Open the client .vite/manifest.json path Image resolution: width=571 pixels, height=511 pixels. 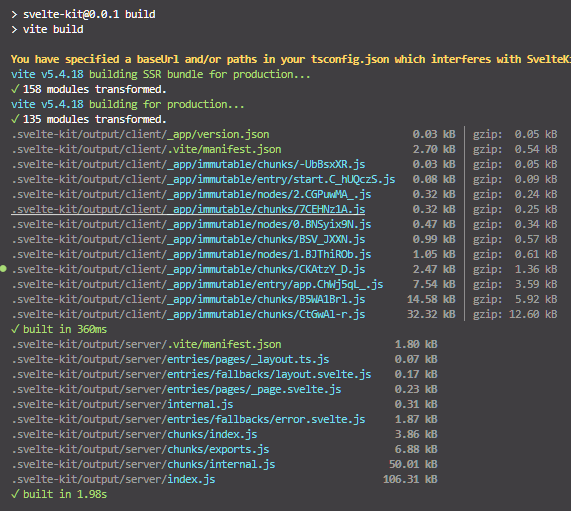click(x=146, y=149)
